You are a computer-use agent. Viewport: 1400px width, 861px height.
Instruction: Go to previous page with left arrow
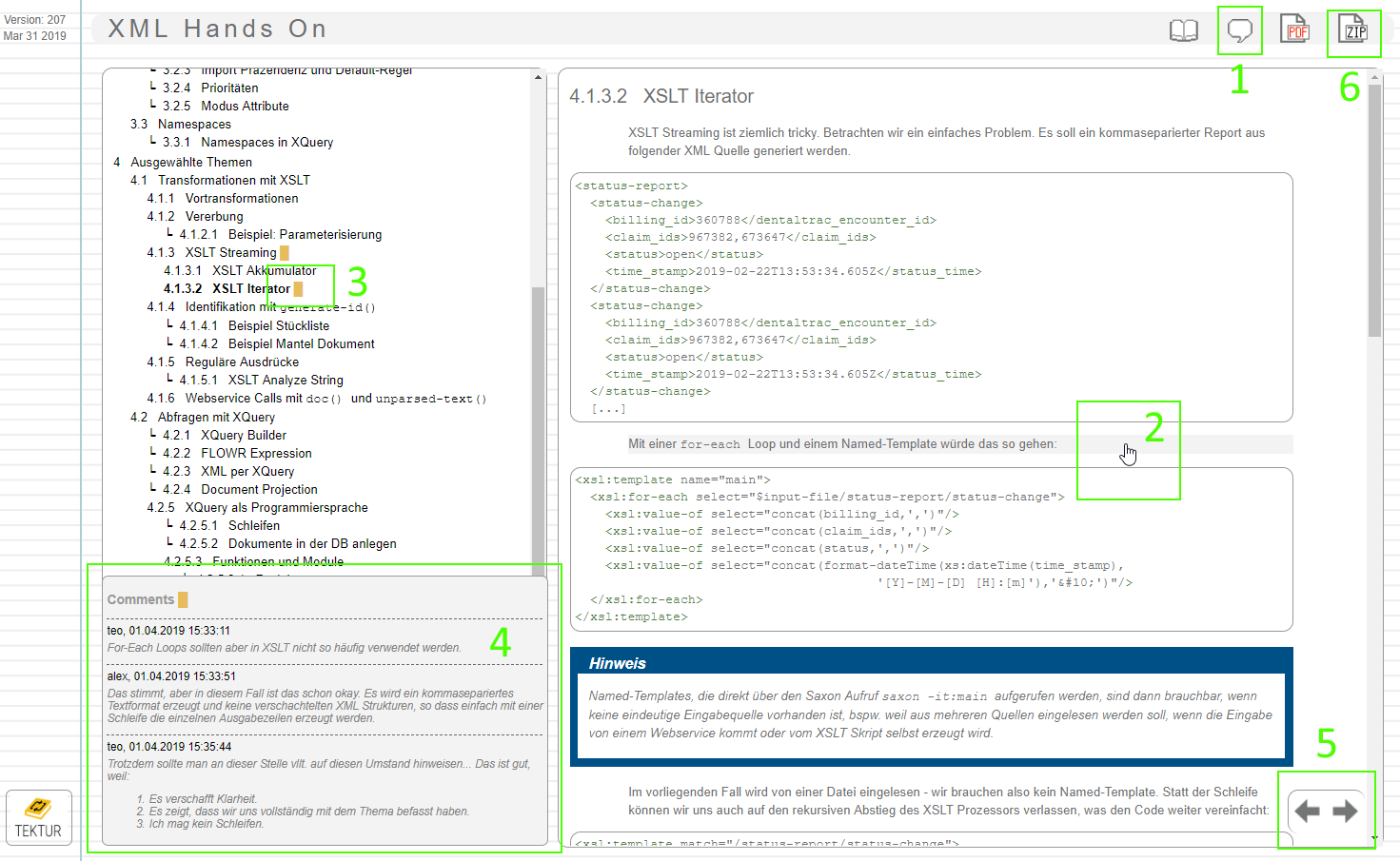pyautogui.click(x=1307, y=811)
